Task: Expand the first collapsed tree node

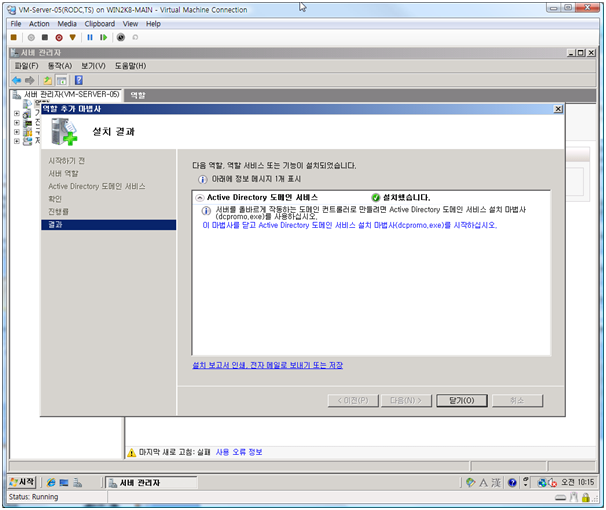Action: point(17,114)
